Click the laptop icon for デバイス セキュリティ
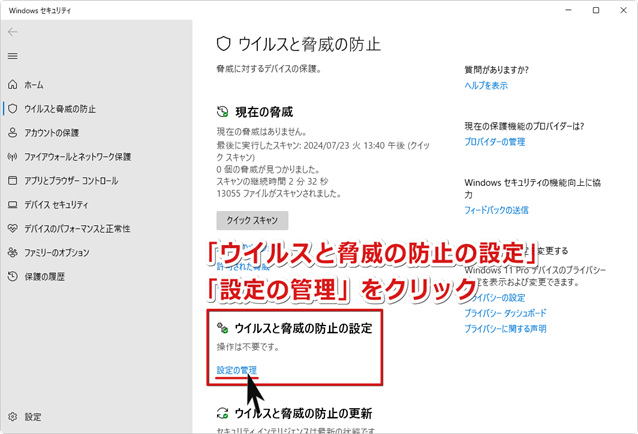The image size is (638, 434). coord(13,205)
